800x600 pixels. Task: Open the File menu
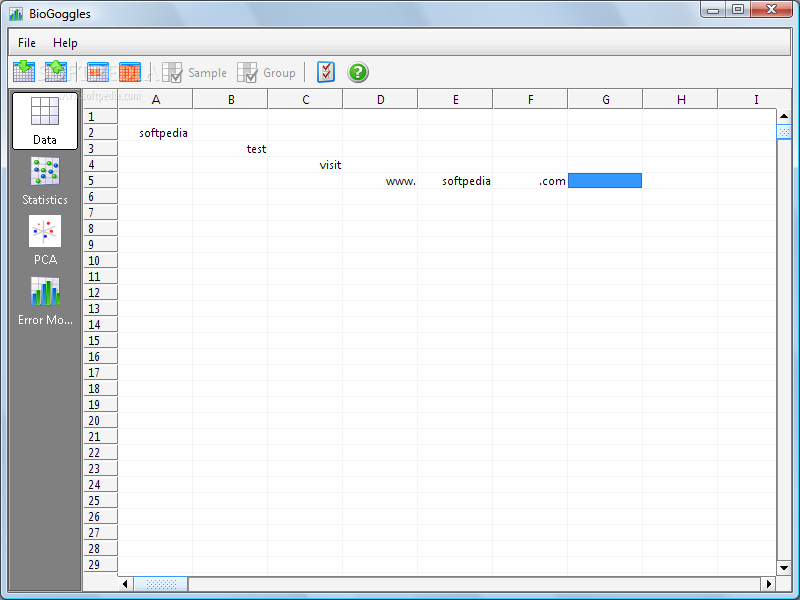(27, 43)
